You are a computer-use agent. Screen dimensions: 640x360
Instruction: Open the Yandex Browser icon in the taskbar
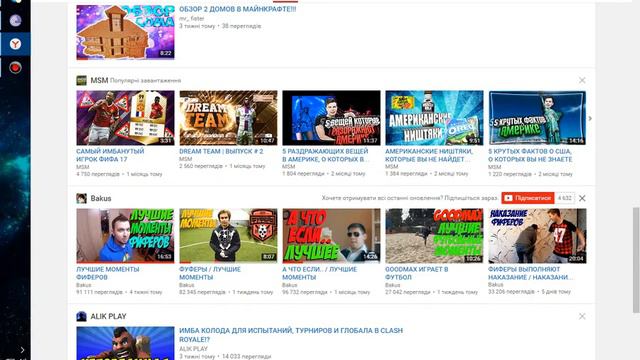16,44
